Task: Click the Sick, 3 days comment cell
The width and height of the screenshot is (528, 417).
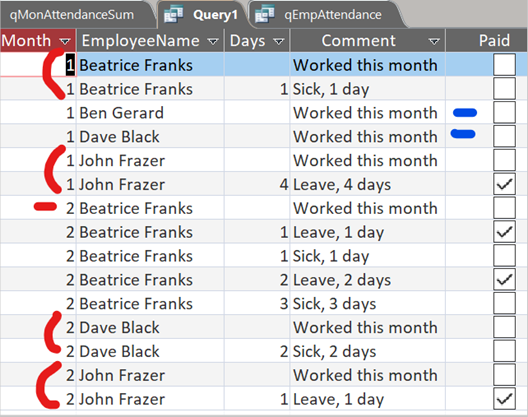Action: pyautogui.click(x=368, y=303)
